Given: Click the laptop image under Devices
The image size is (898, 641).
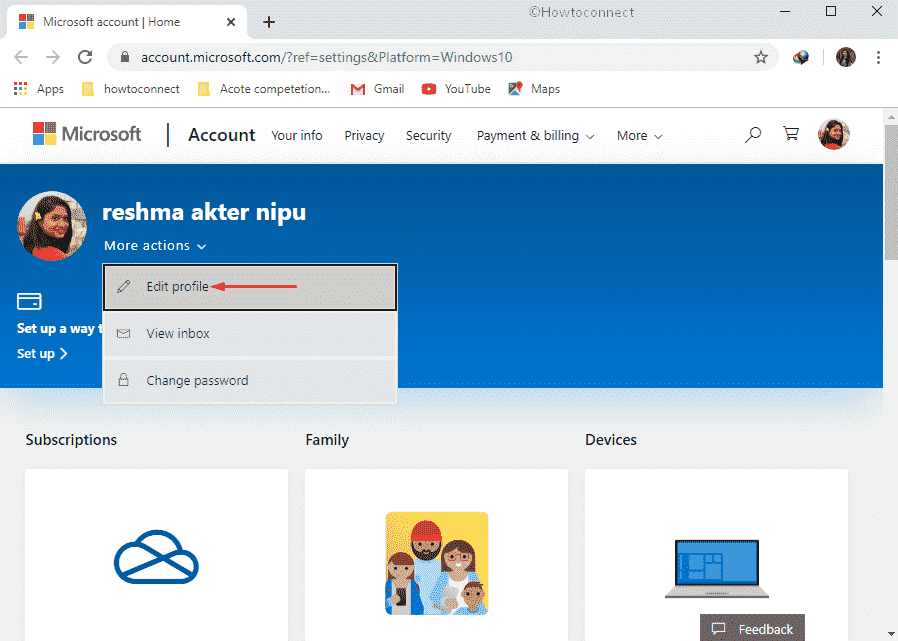Looking at the screenshot, I should tap(716, 569).
